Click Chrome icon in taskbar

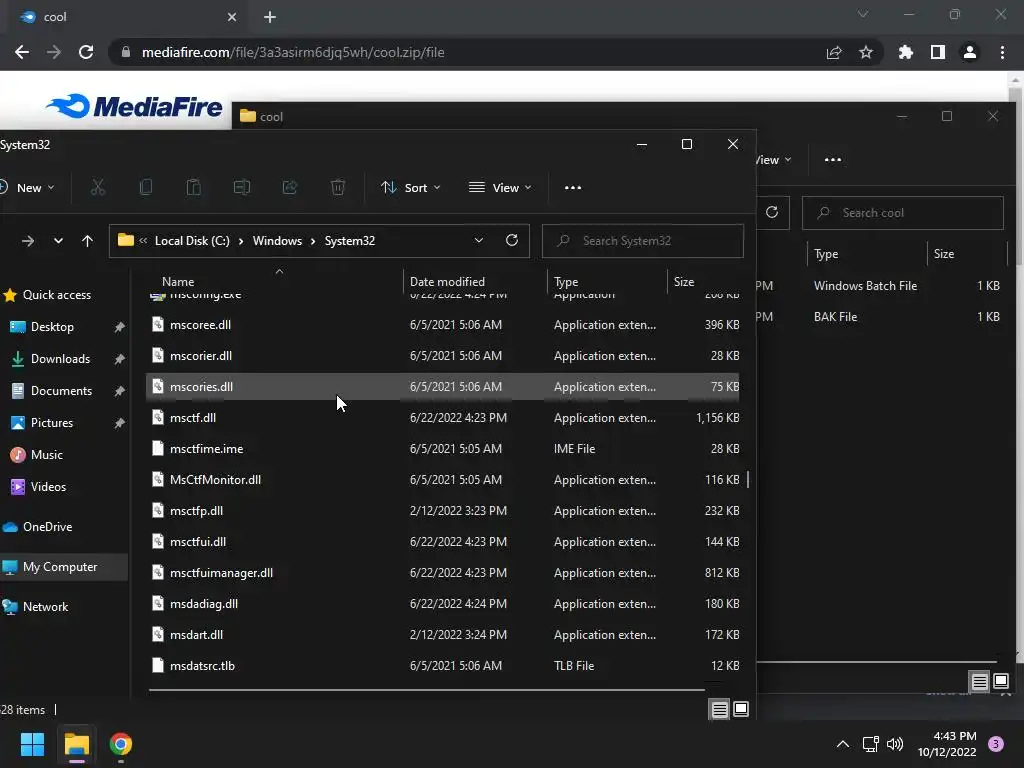click(121, 744)
